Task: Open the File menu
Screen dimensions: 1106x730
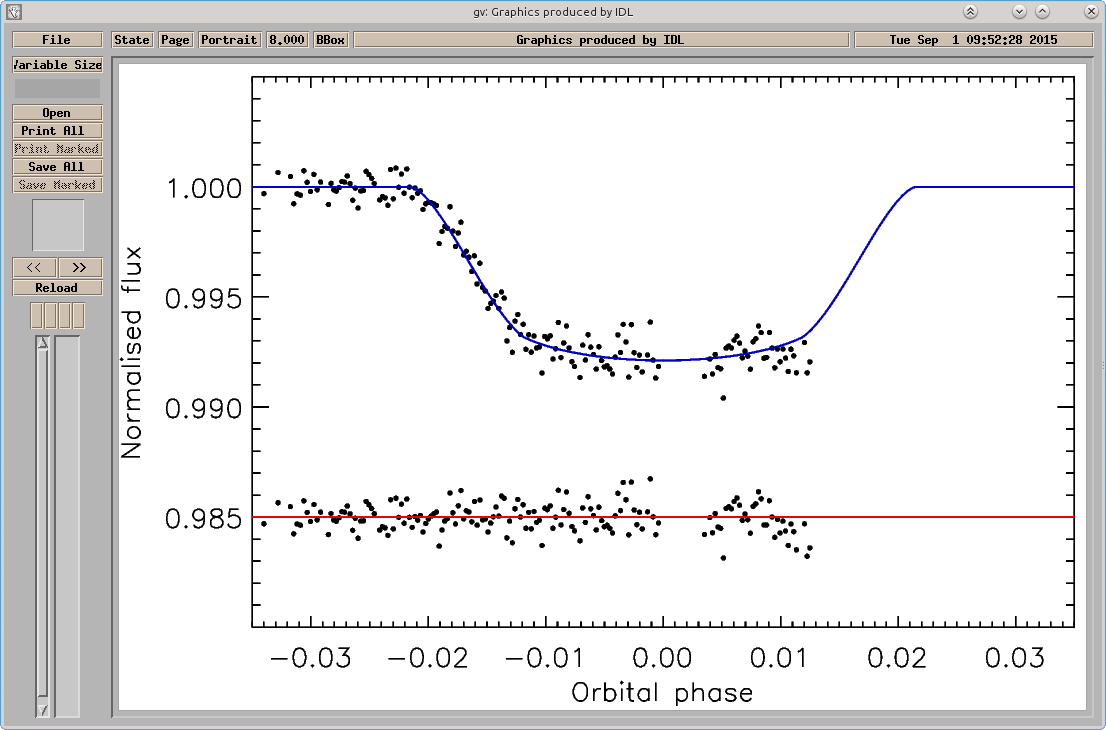Action: click(57, 39)
